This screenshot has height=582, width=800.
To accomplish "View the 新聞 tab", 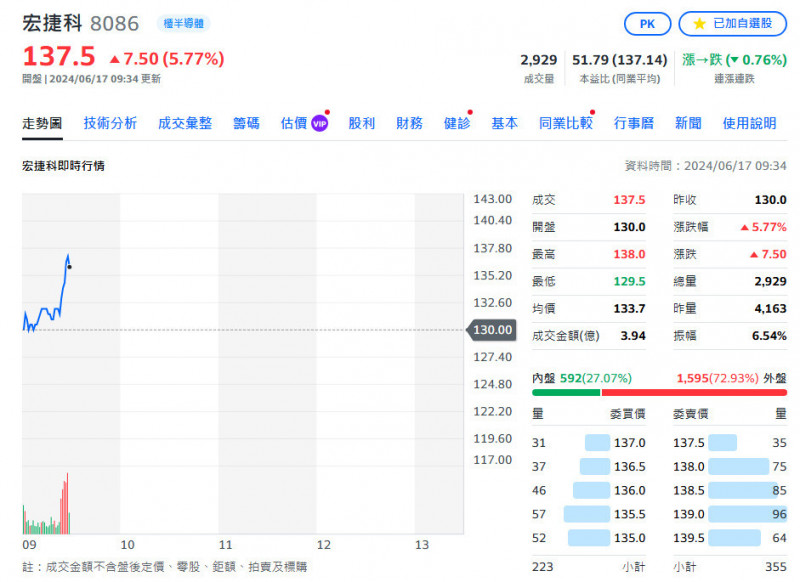I will point(688,123).
